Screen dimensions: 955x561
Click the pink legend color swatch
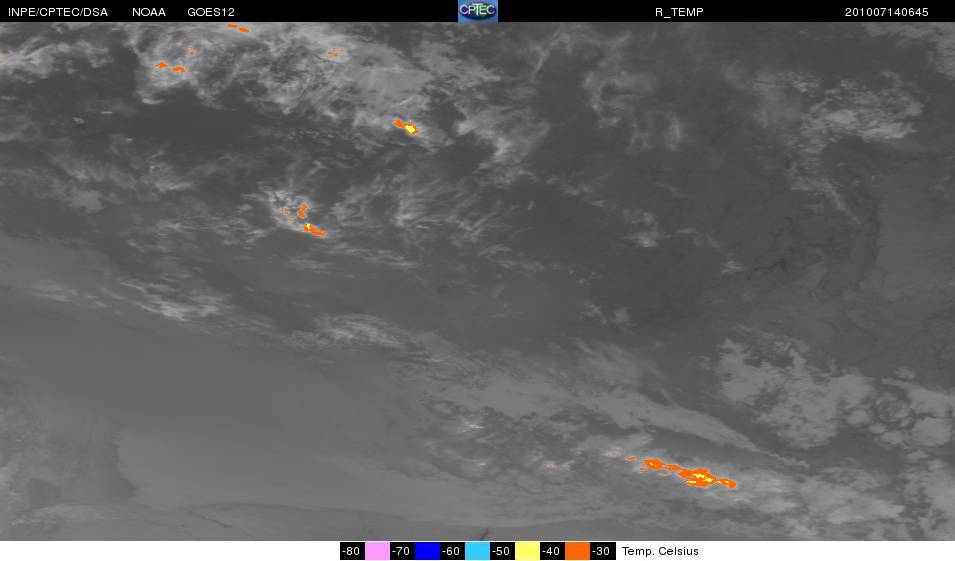377,551
